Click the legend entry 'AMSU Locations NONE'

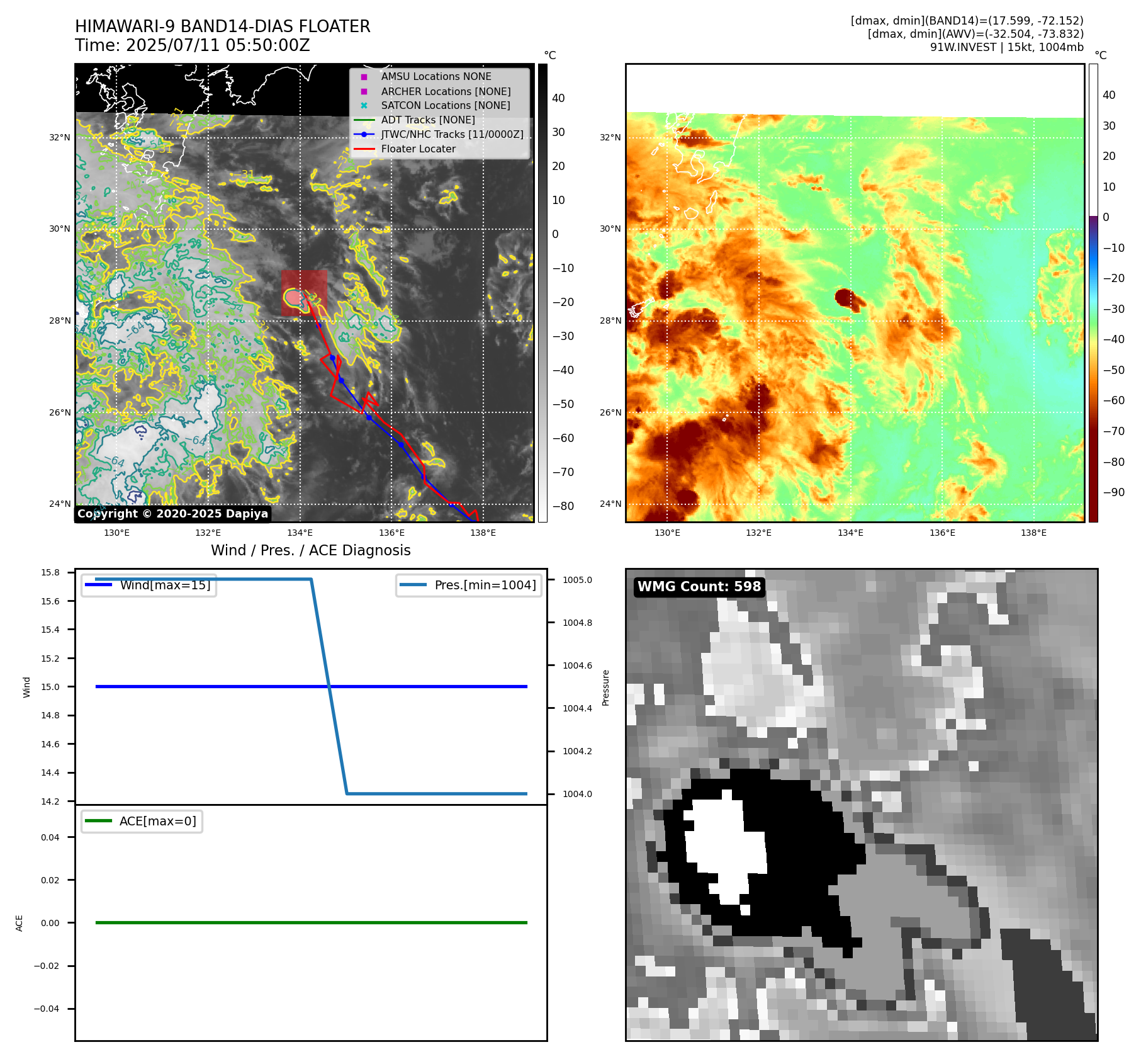436,76
